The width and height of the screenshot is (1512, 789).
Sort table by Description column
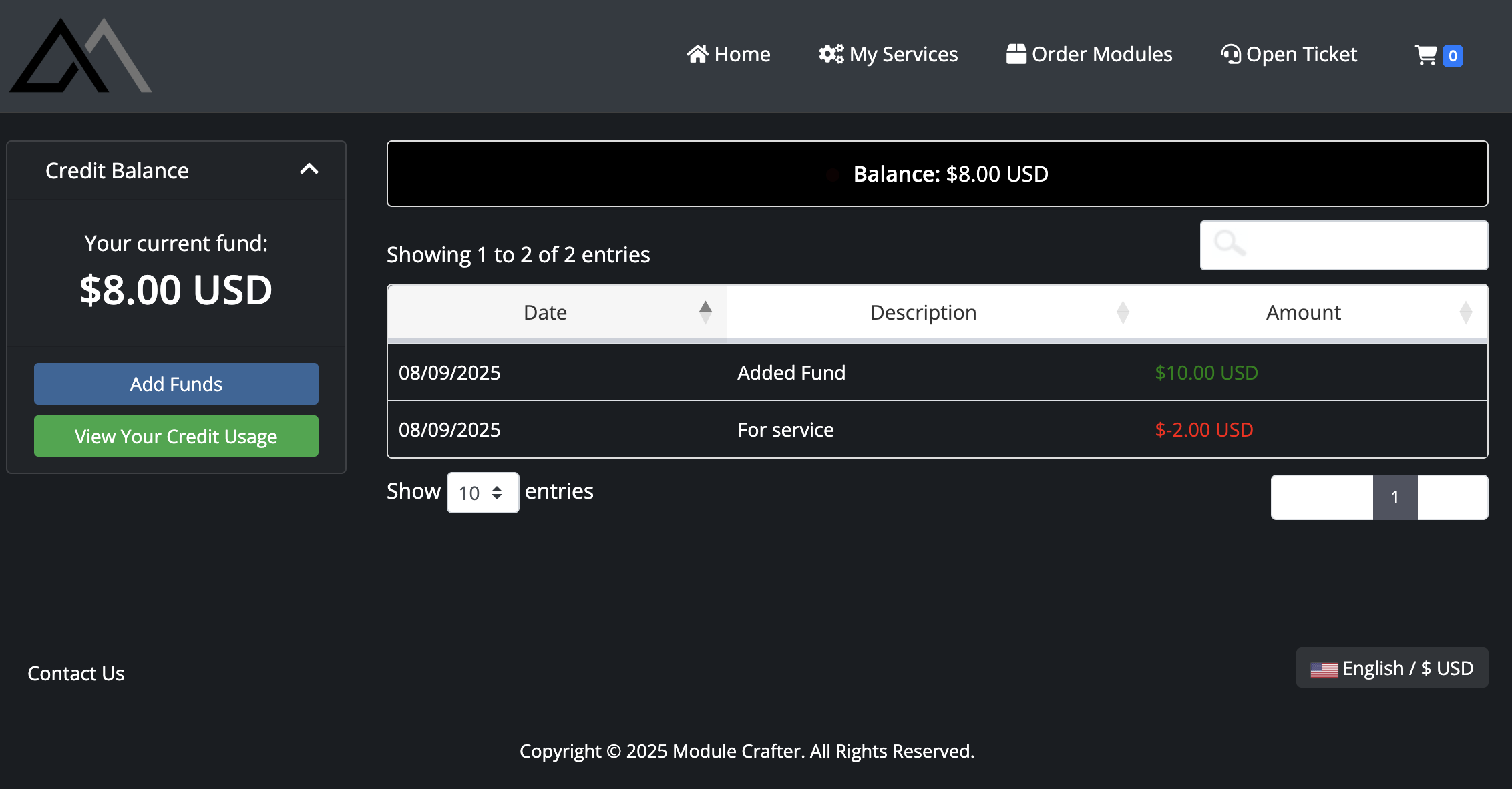pos(935,312)
